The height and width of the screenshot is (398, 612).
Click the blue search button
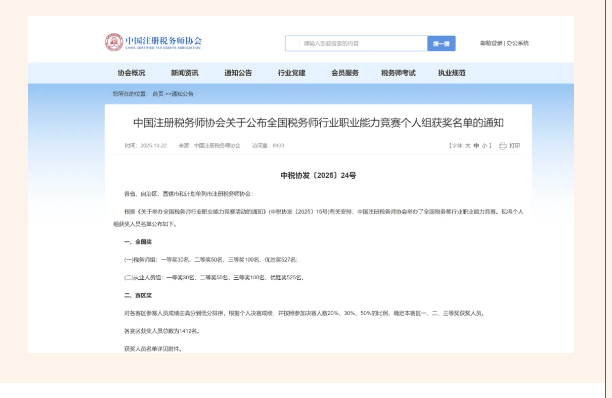[441, 43]
